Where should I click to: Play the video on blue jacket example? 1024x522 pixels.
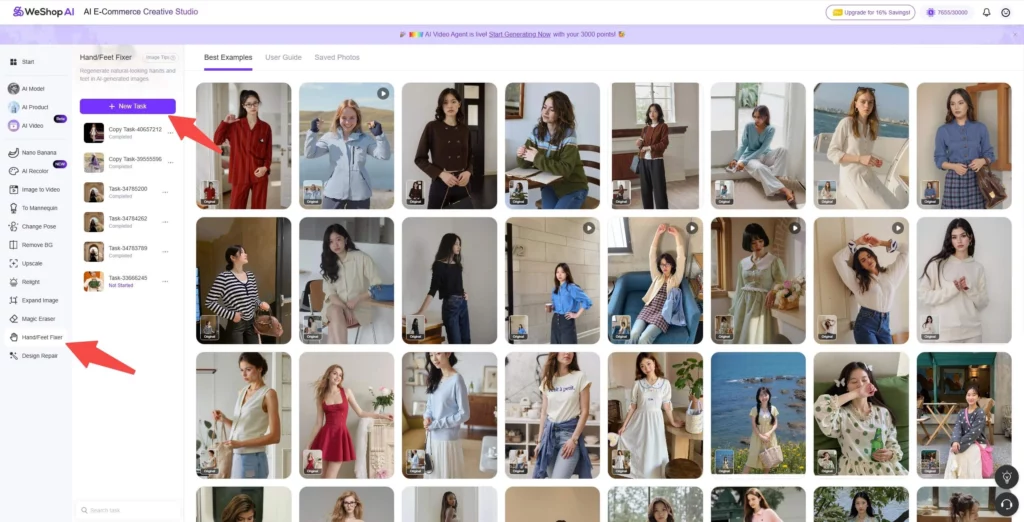[383, 93]
